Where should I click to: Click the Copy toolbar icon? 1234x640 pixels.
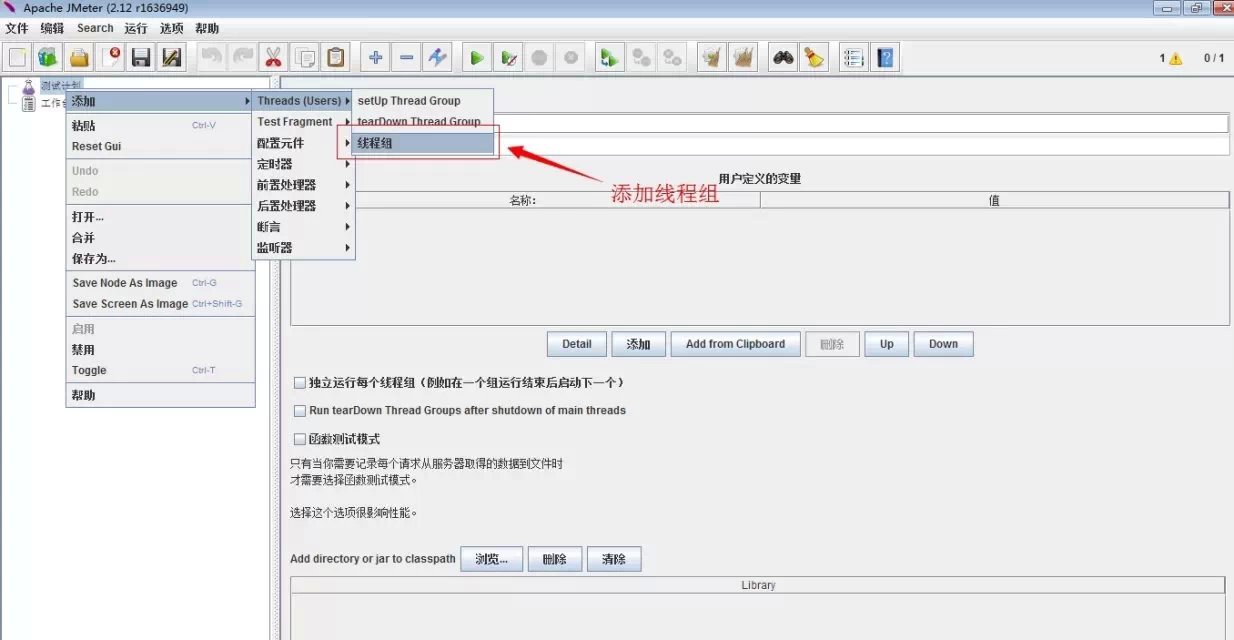[x=305, y=58]
